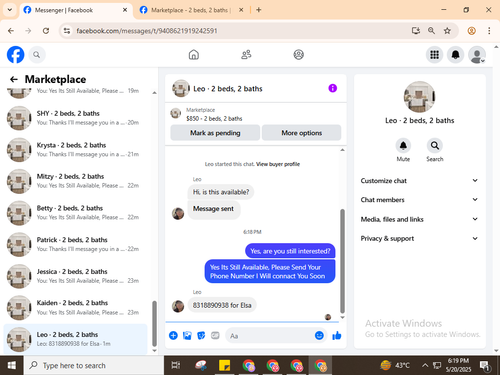
Task: Open conversation info purple icon
Action: (332, 88)
